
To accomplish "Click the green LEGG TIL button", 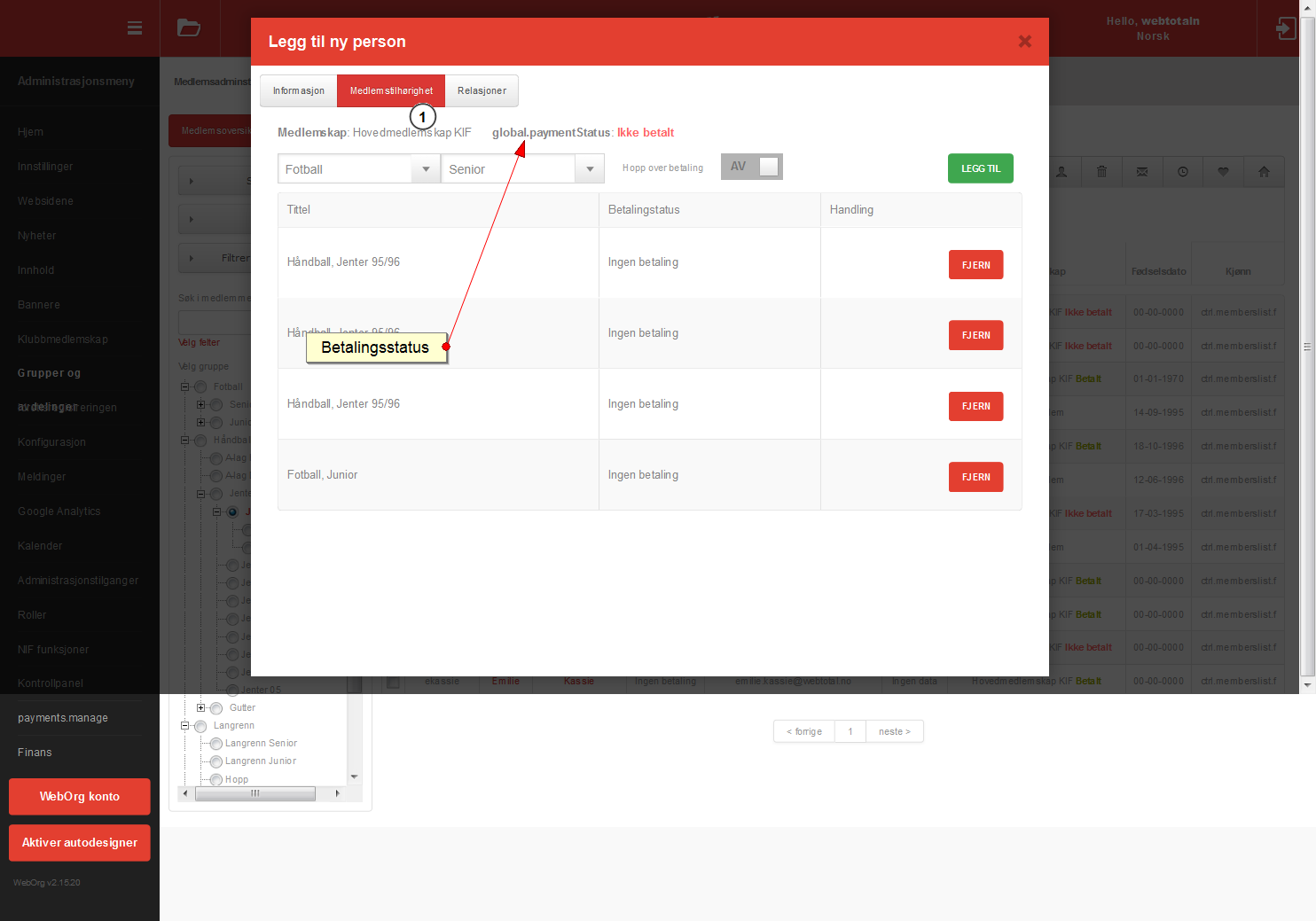I will (981, 168).
